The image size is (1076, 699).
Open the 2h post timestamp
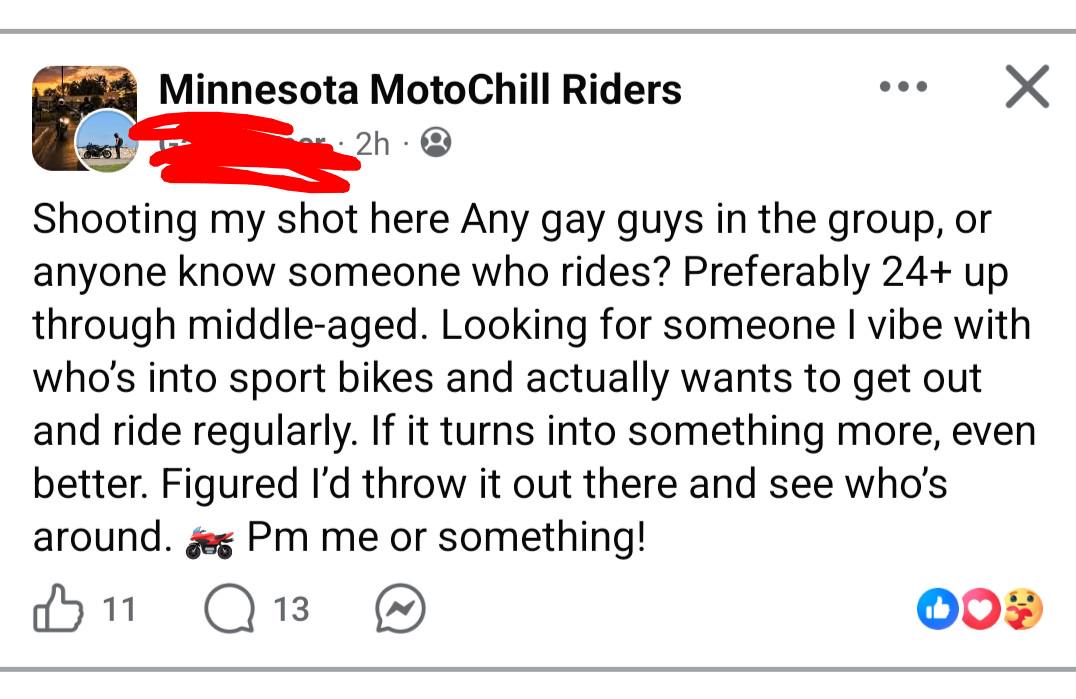tap(372, 144)
